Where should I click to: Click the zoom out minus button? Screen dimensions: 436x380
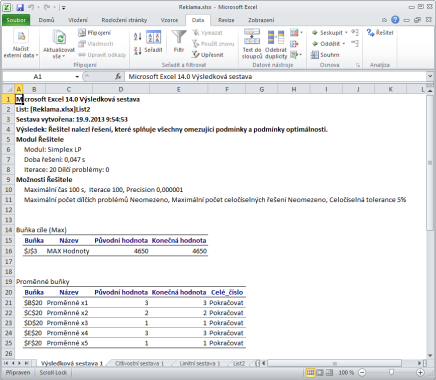coord(362,372)
